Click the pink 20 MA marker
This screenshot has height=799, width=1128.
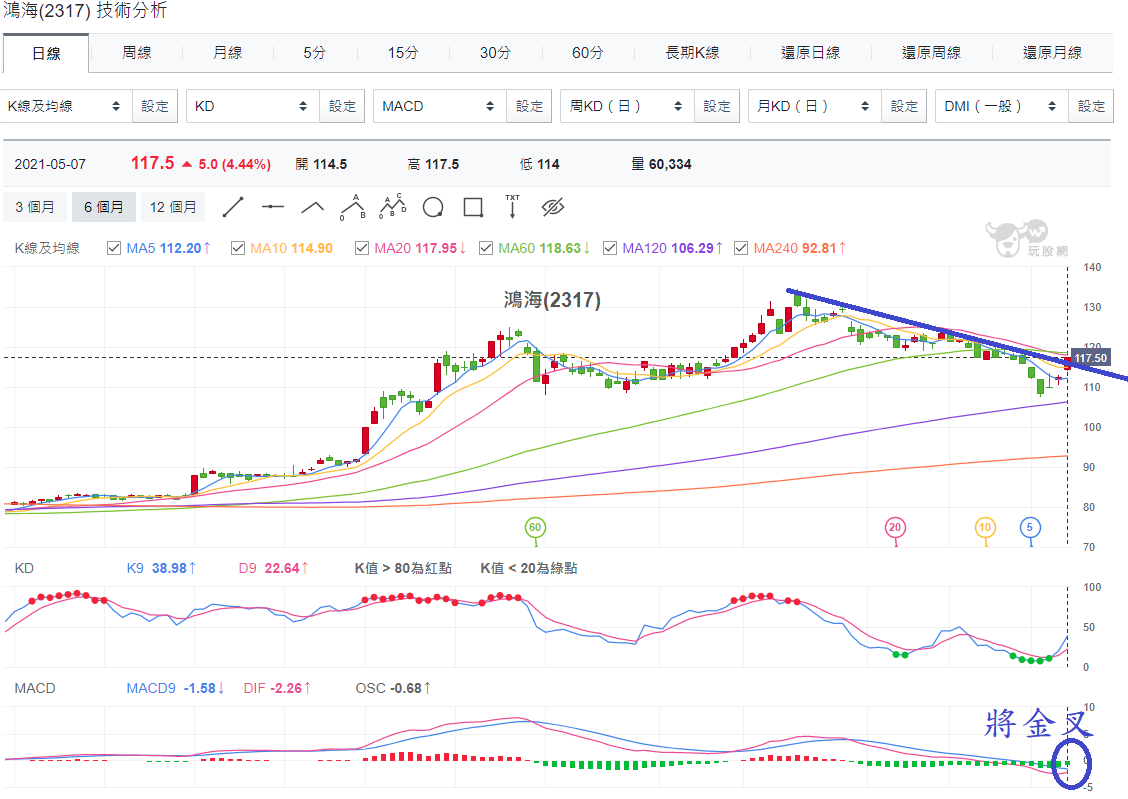coord(895,527)
